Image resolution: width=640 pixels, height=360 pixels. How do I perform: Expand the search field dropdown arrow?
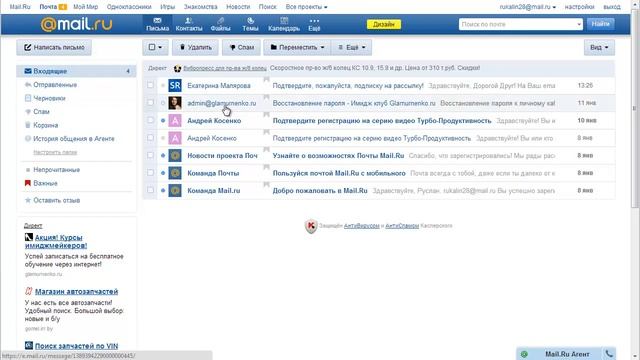point(579,24)
